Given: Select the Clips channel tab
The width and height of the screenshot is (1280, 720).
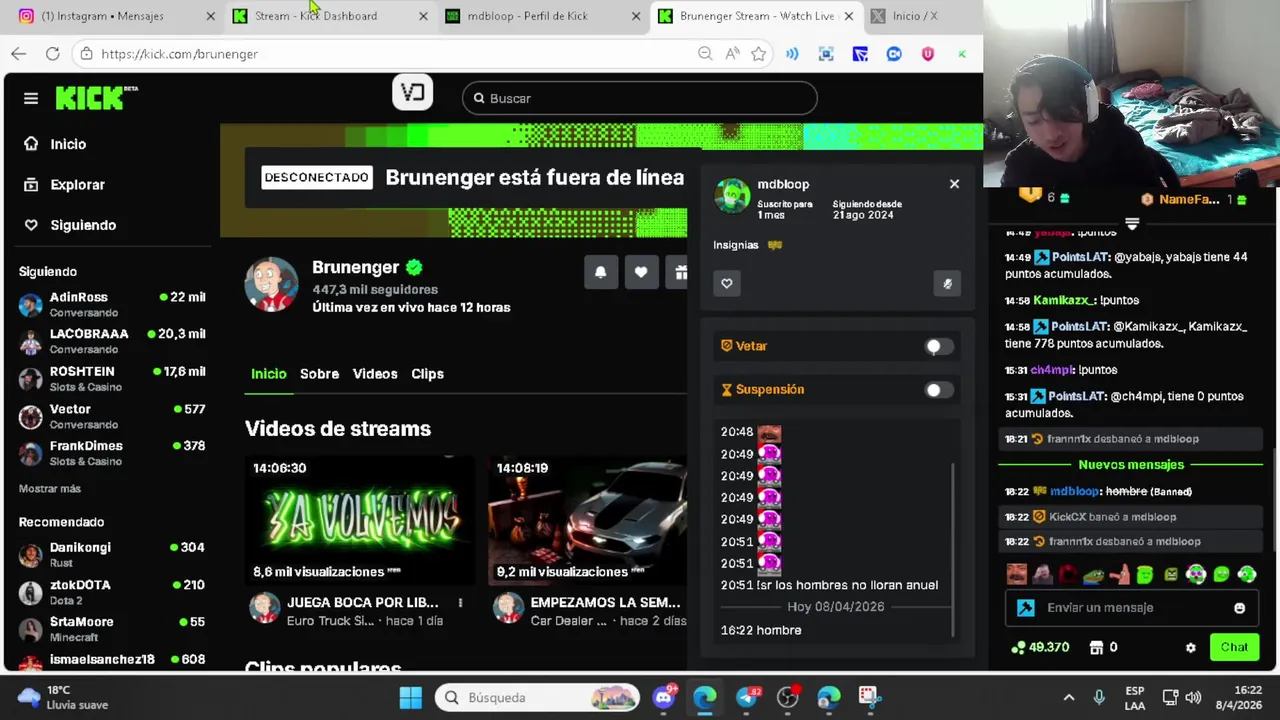Looking at the screenshot, I should [x=427, y=374].
